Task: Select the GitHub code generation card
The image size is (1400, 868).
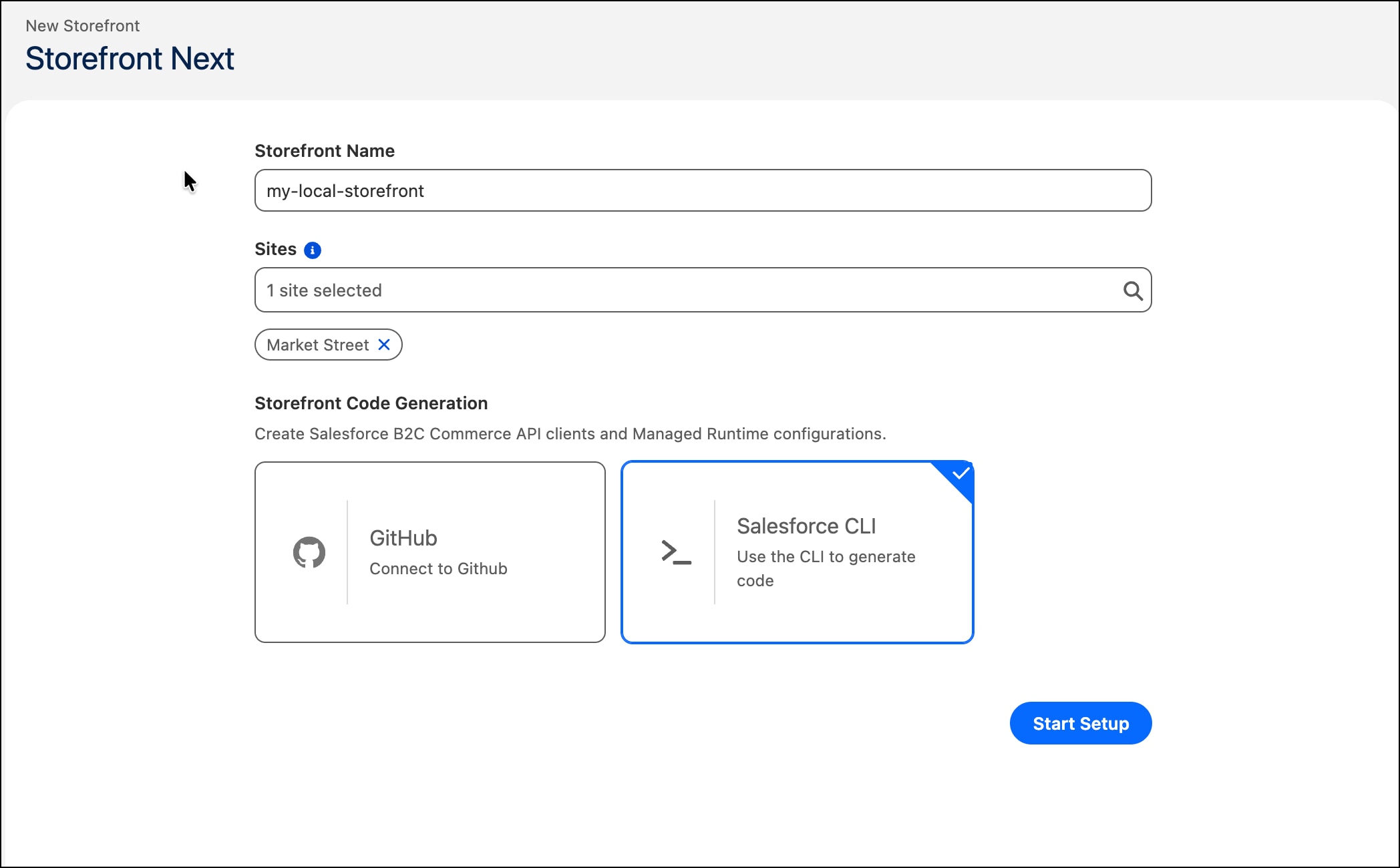Action: (x=430, y=552)
